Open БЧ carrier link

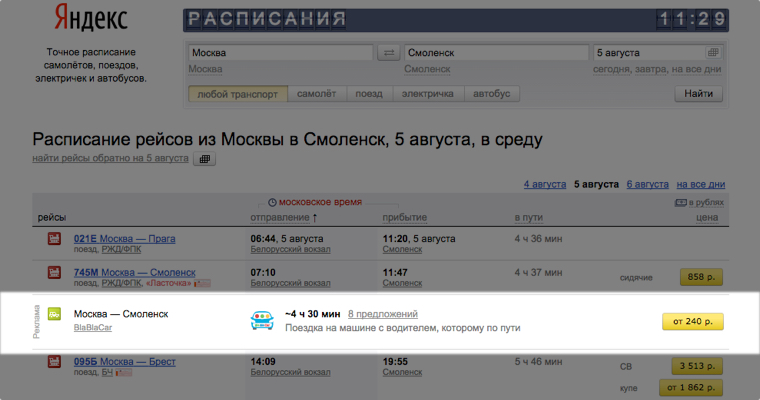pos(107,372)
